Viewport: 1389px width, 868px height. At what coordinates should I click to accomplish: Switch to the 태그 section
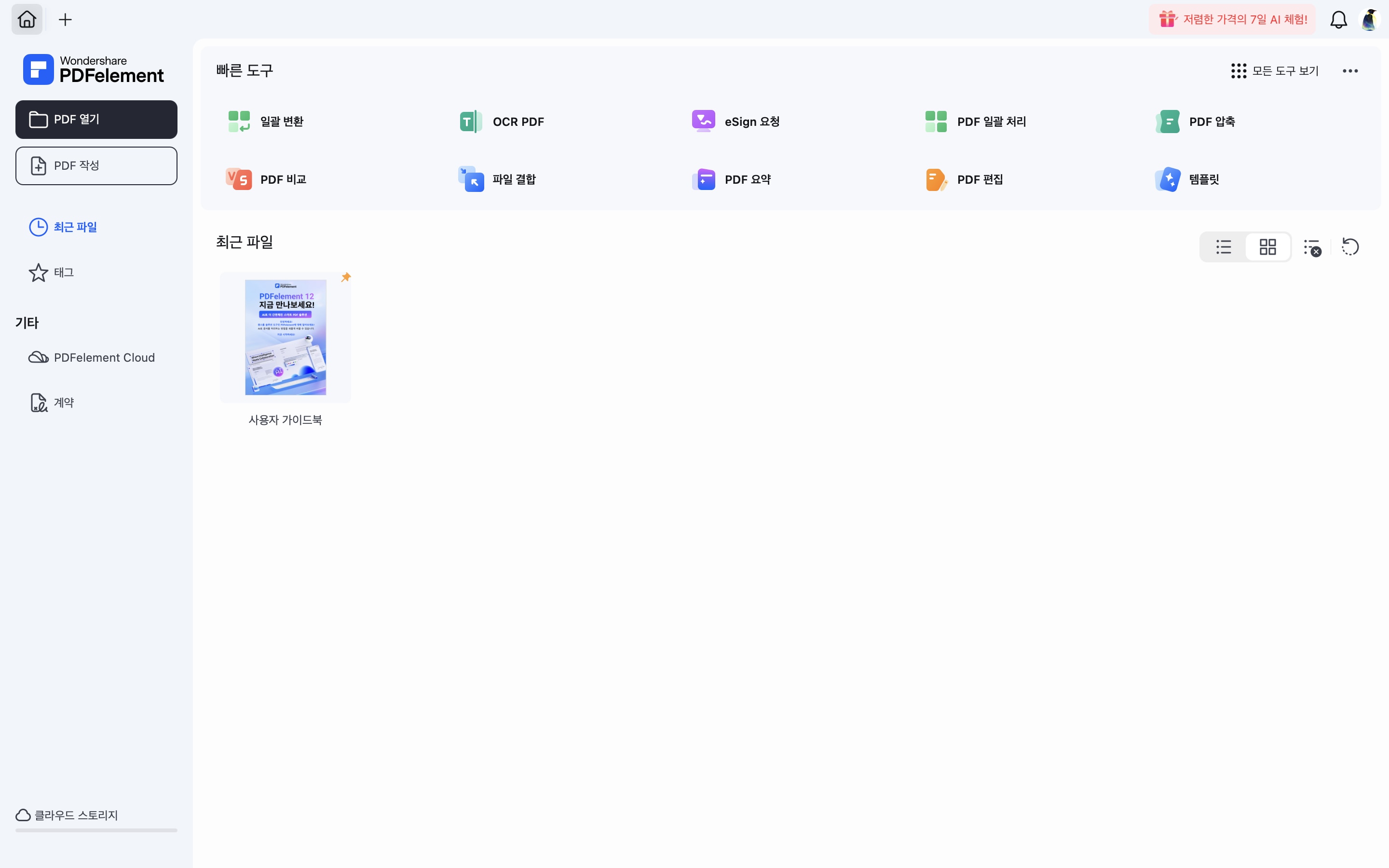(64, 272)
